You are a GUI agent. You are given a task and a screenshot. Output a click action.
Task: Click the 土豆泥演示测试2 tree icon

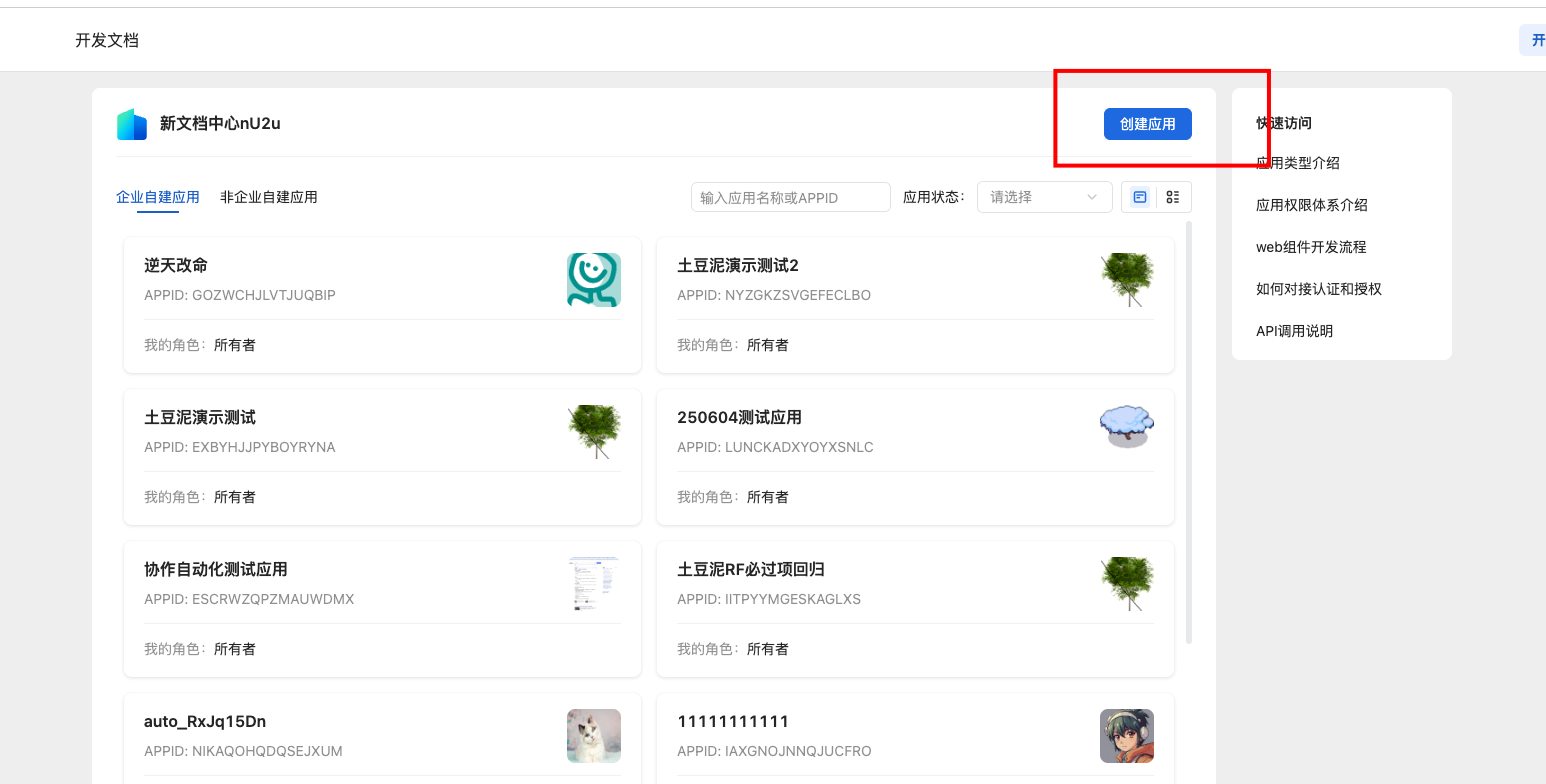[x=1127, y=280]
